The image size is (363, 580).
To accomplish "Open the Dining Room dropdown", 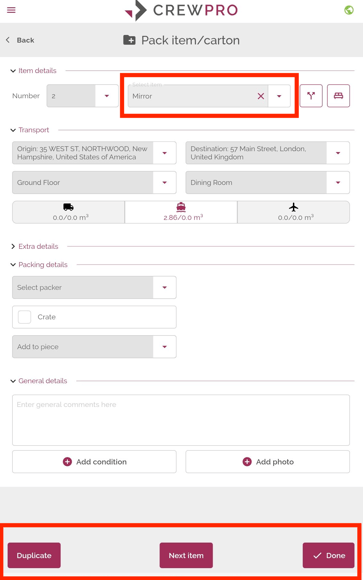I will [x=268, y=182].
